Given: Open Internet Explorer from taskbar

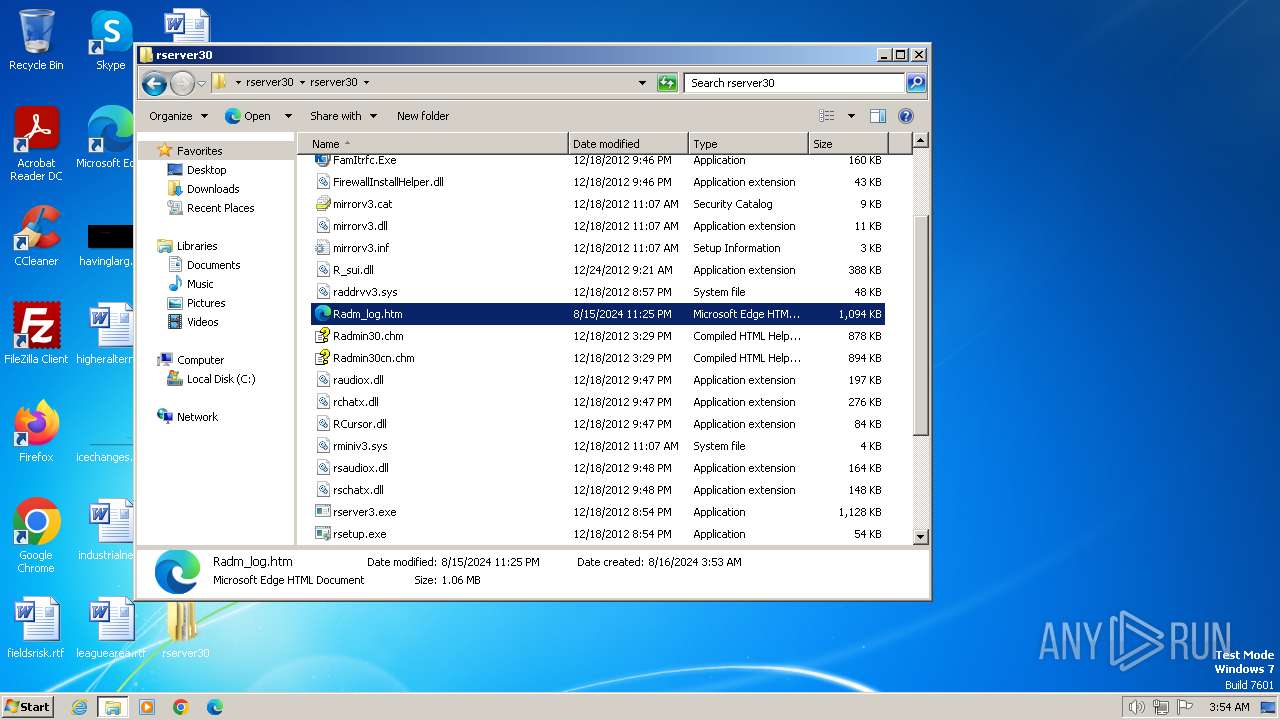Looking at the screenshot, I should click(x=79, y=707).
